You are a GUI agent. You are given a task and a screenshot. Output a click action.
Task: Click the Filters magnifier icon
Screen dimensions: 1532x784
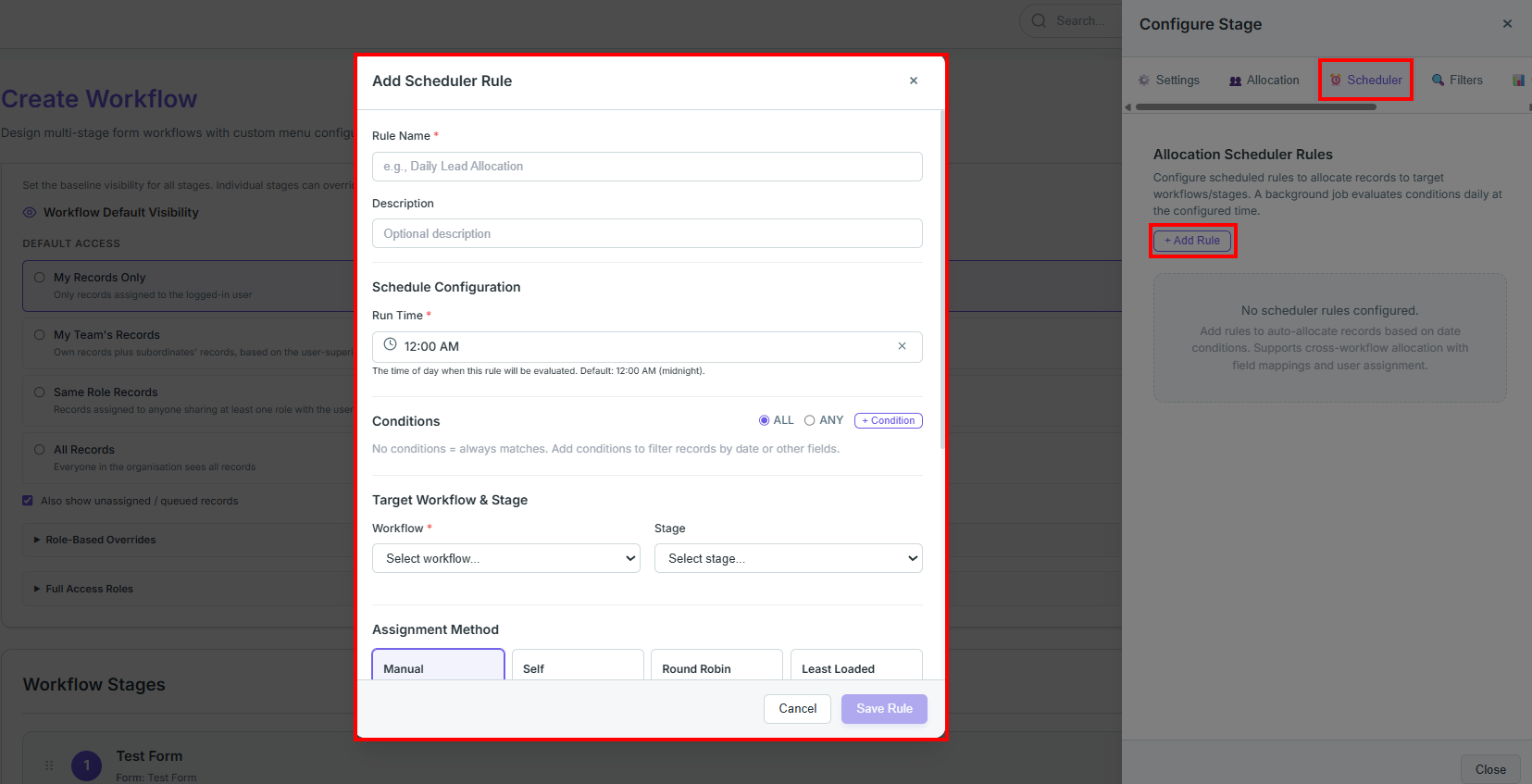(x=1438, y=80)
